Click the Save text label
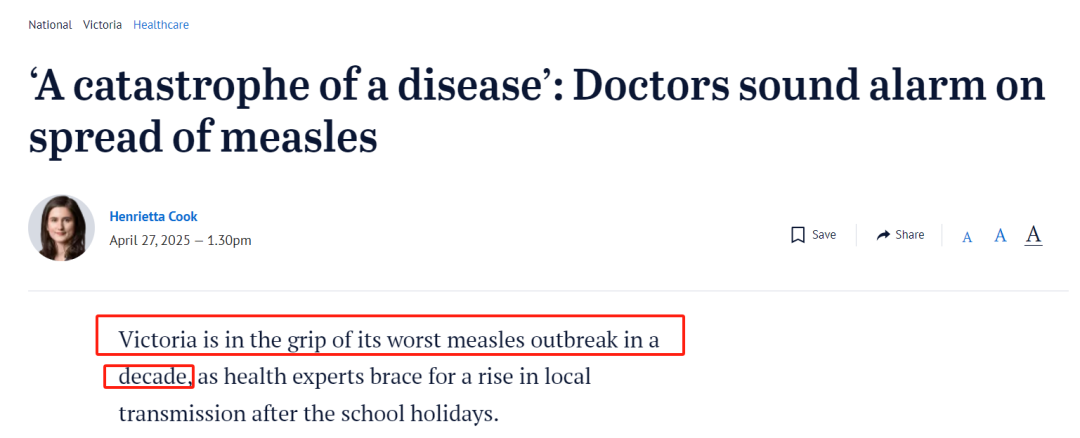Image resolution: width=1080 pixels, height=438 pixels. click(824, 235)
